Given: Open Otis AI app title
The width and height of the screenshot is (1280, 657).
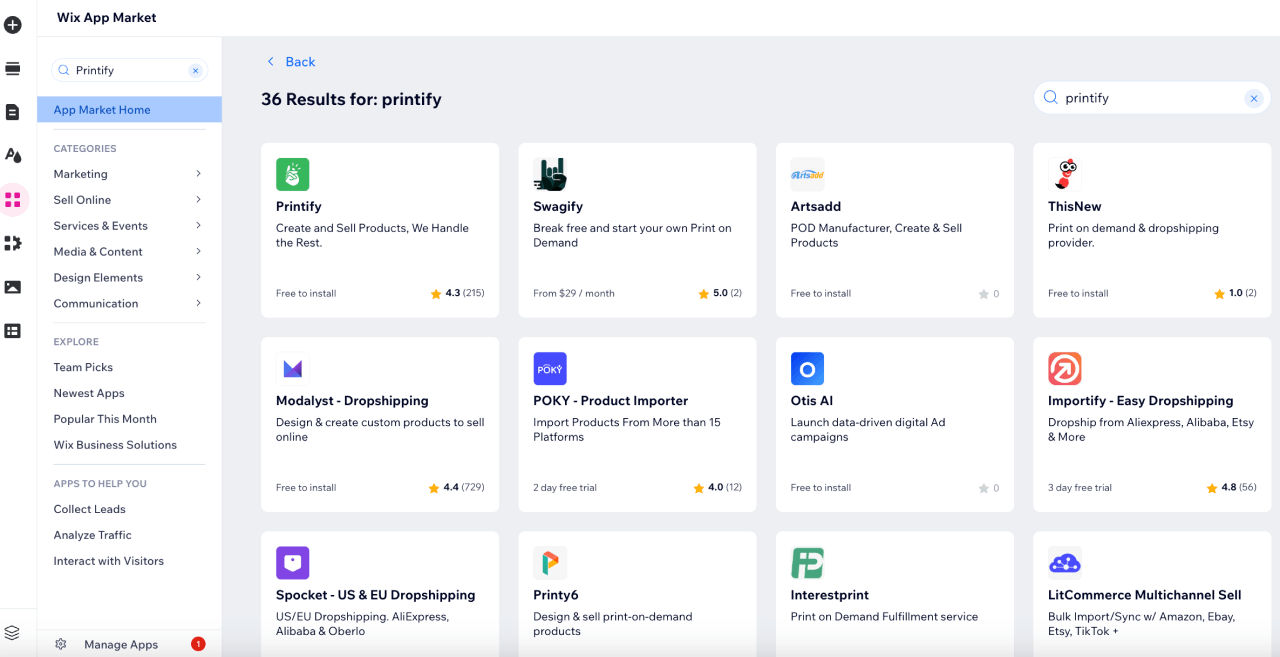Looking at the screenshot, I should pyautogui.click(x=812, y=401).
